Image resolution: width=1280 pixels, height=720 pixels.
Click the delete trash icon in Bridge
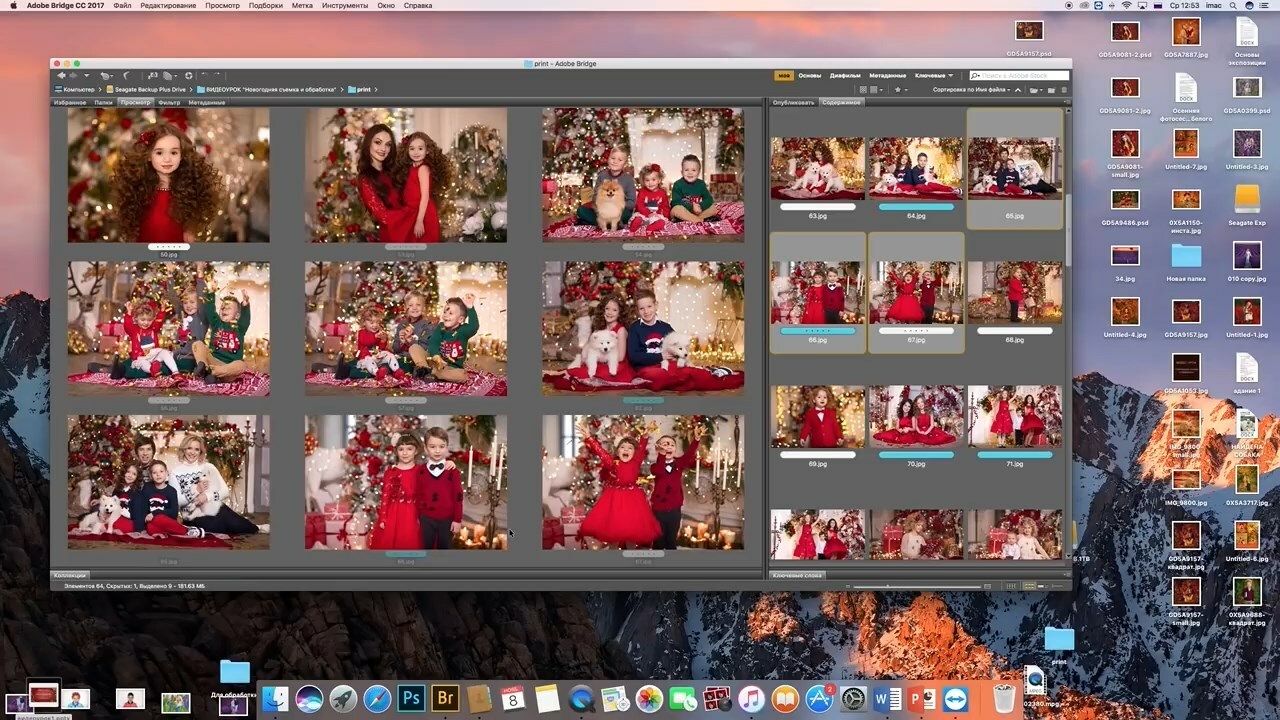pyautogui.click(x=1064, y=90)
